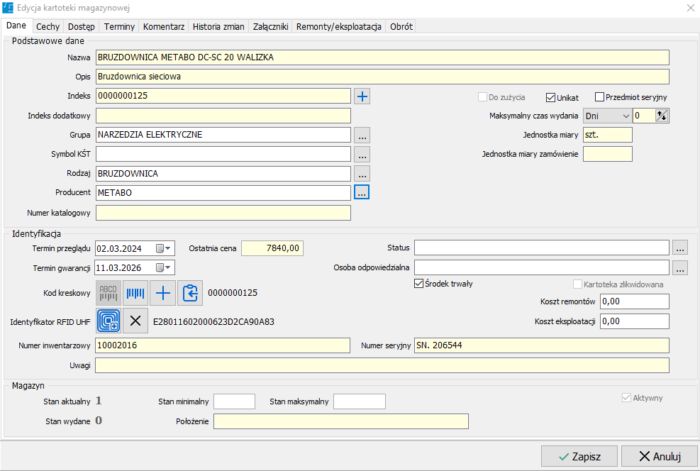The image size is (700, 471).
Task: Click the plus icon beside Indeks field
Action: 362,96
